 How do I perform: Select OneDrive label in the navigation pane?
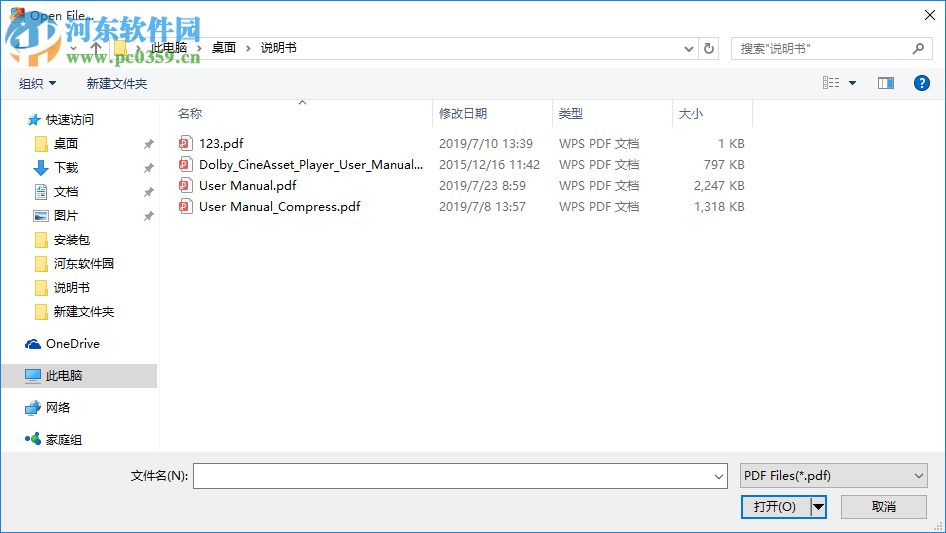[73, 343]
